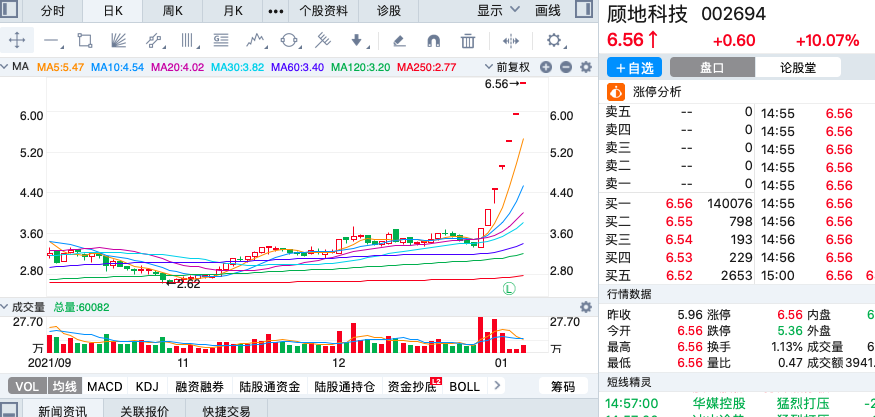Toggle 均线 moving average button

[x=65, y=386]
